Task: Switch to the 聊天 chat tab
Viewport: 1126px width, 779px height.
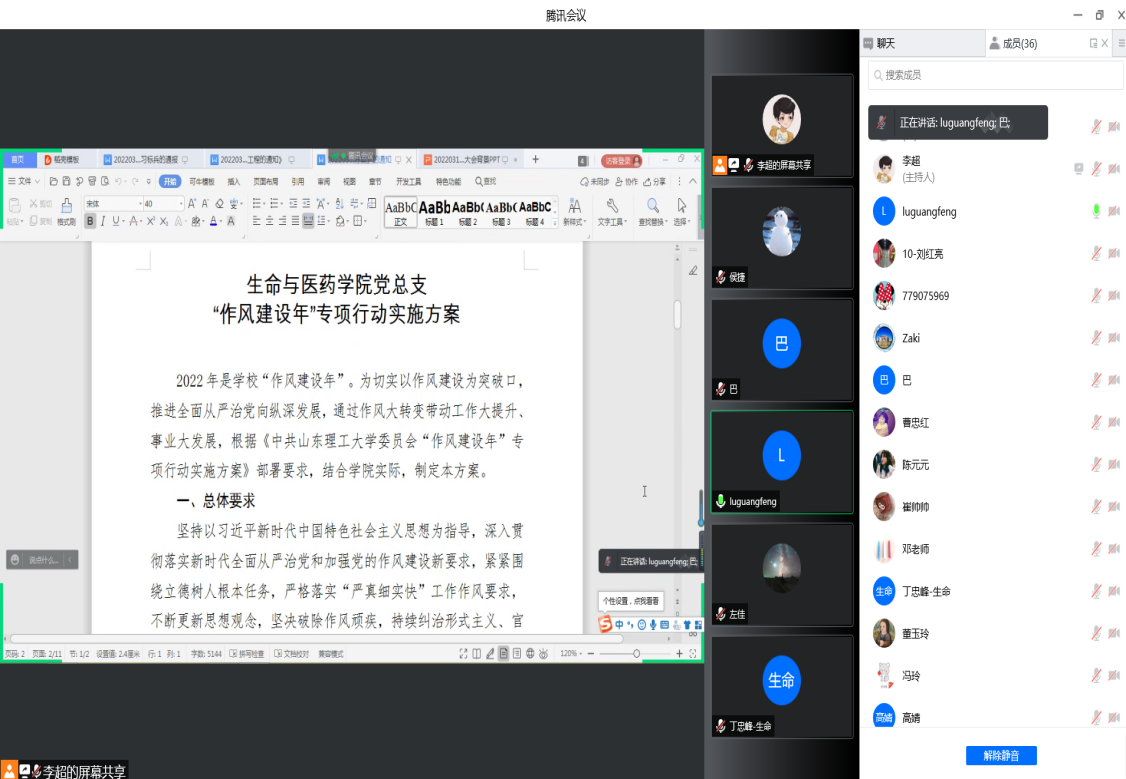Action: 885,44
